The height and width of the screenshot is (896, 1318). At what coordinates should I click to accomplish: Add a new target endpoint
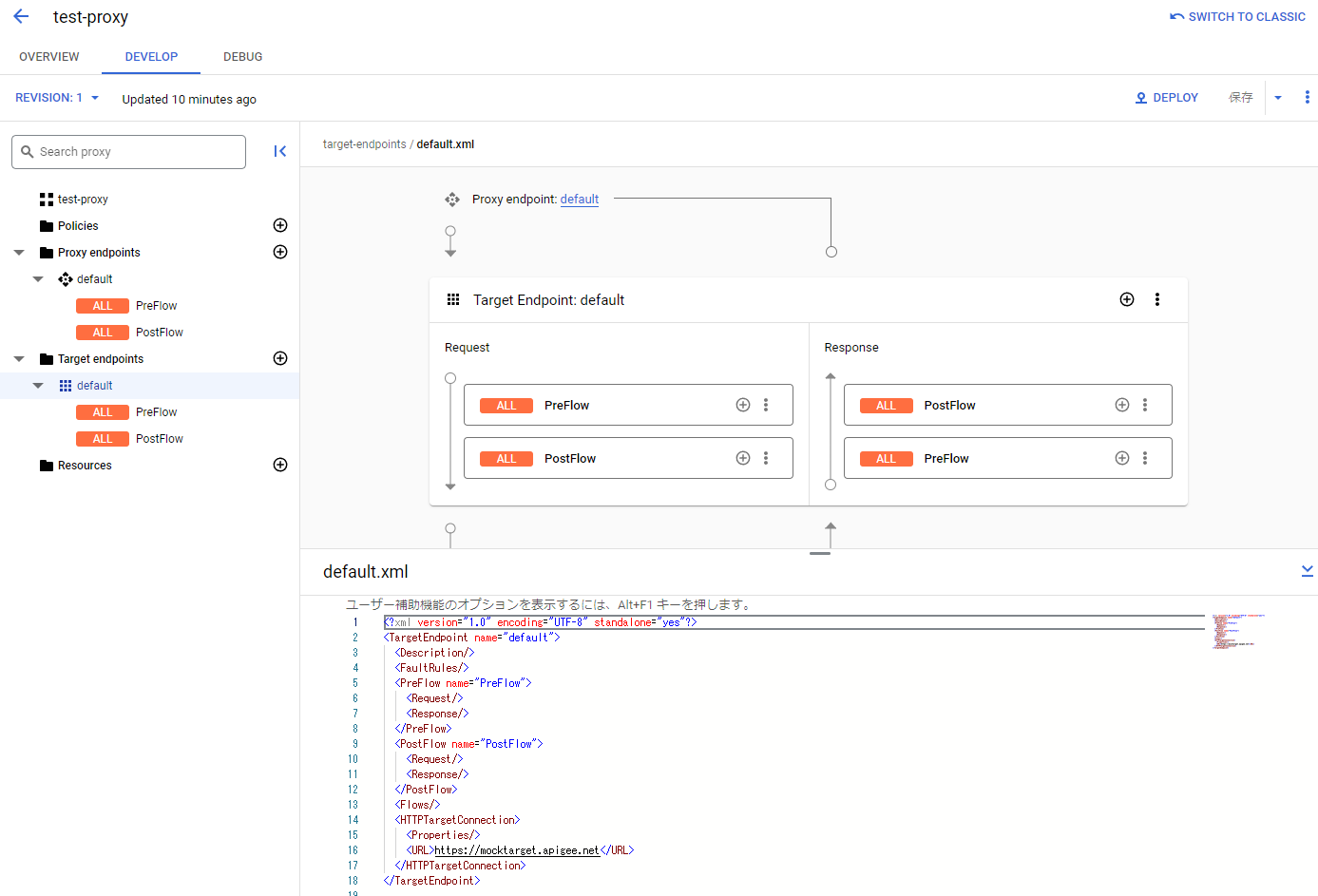[x=280, y=358]
